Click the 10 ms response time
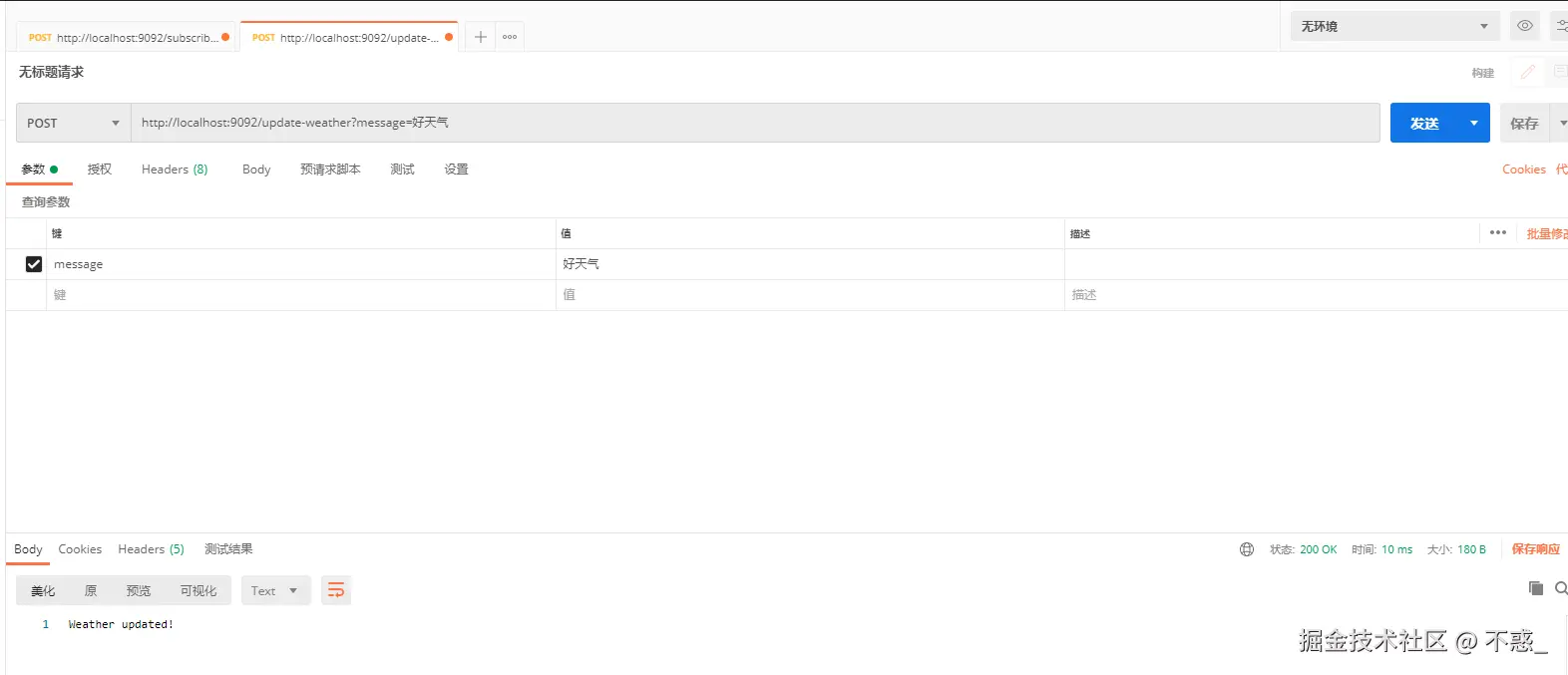Image resolution: width=1568 pixels, height=675 pixels. point(1396,549)
